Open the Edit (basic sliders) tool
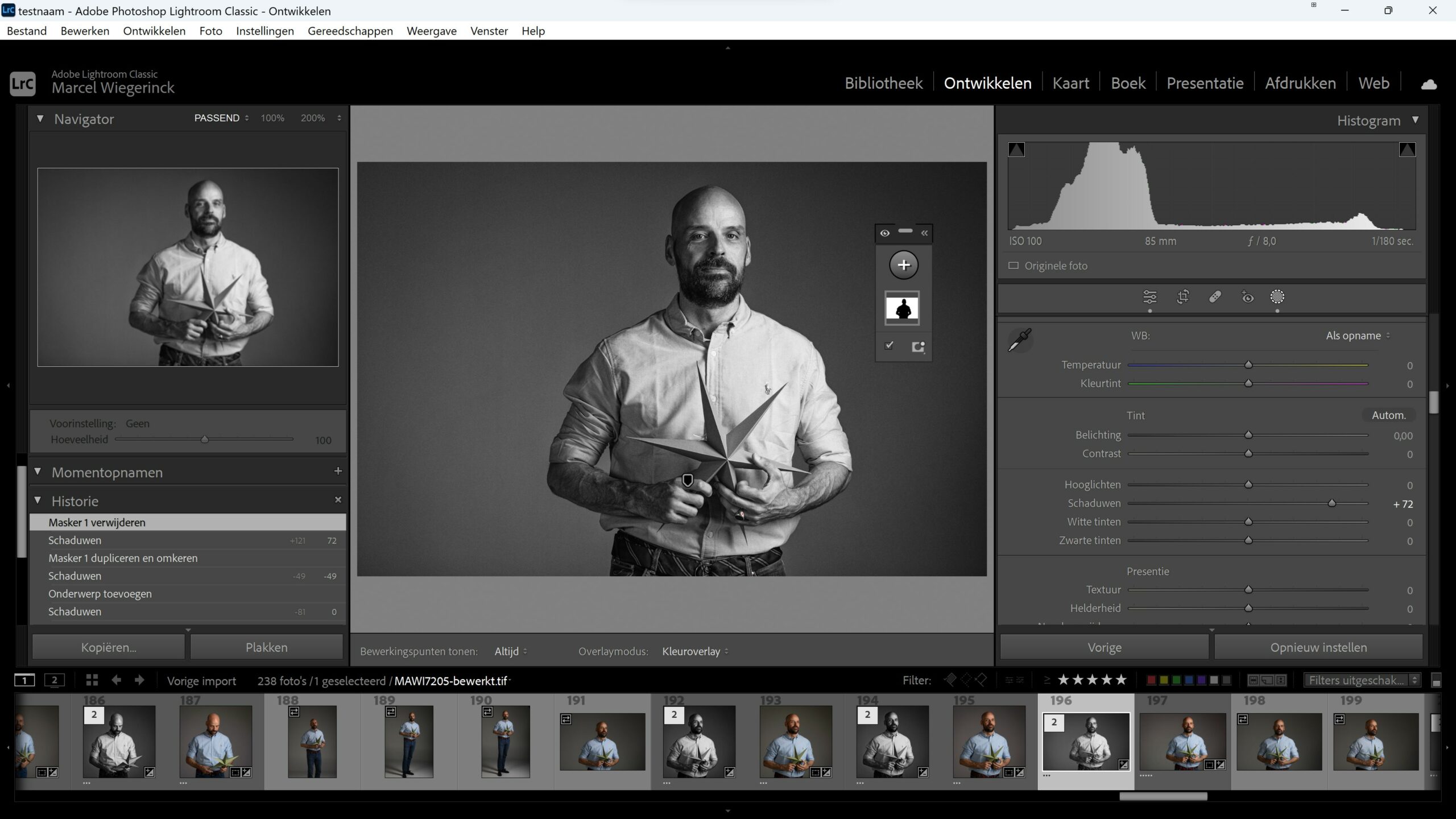1456x819 pixels. pyautogui.click(x=1149, y=297)
